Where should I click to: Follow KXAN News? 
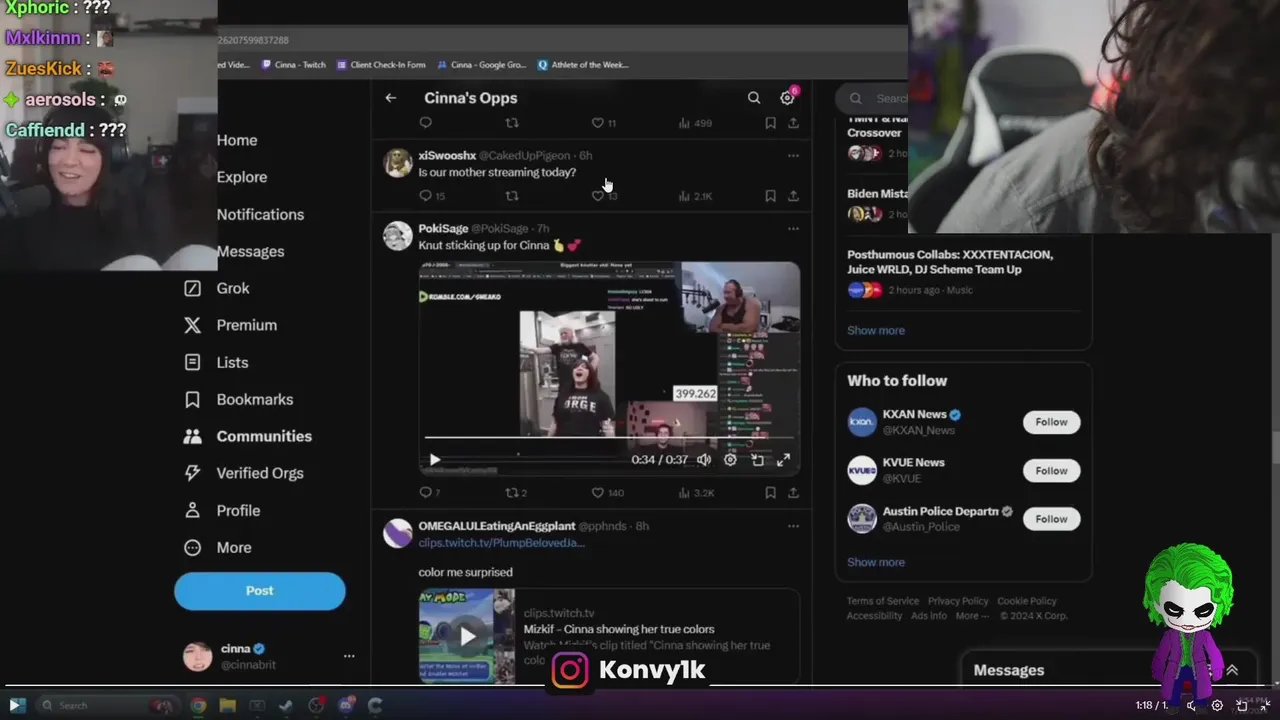pyautogui.click(x=1051, y=422)
